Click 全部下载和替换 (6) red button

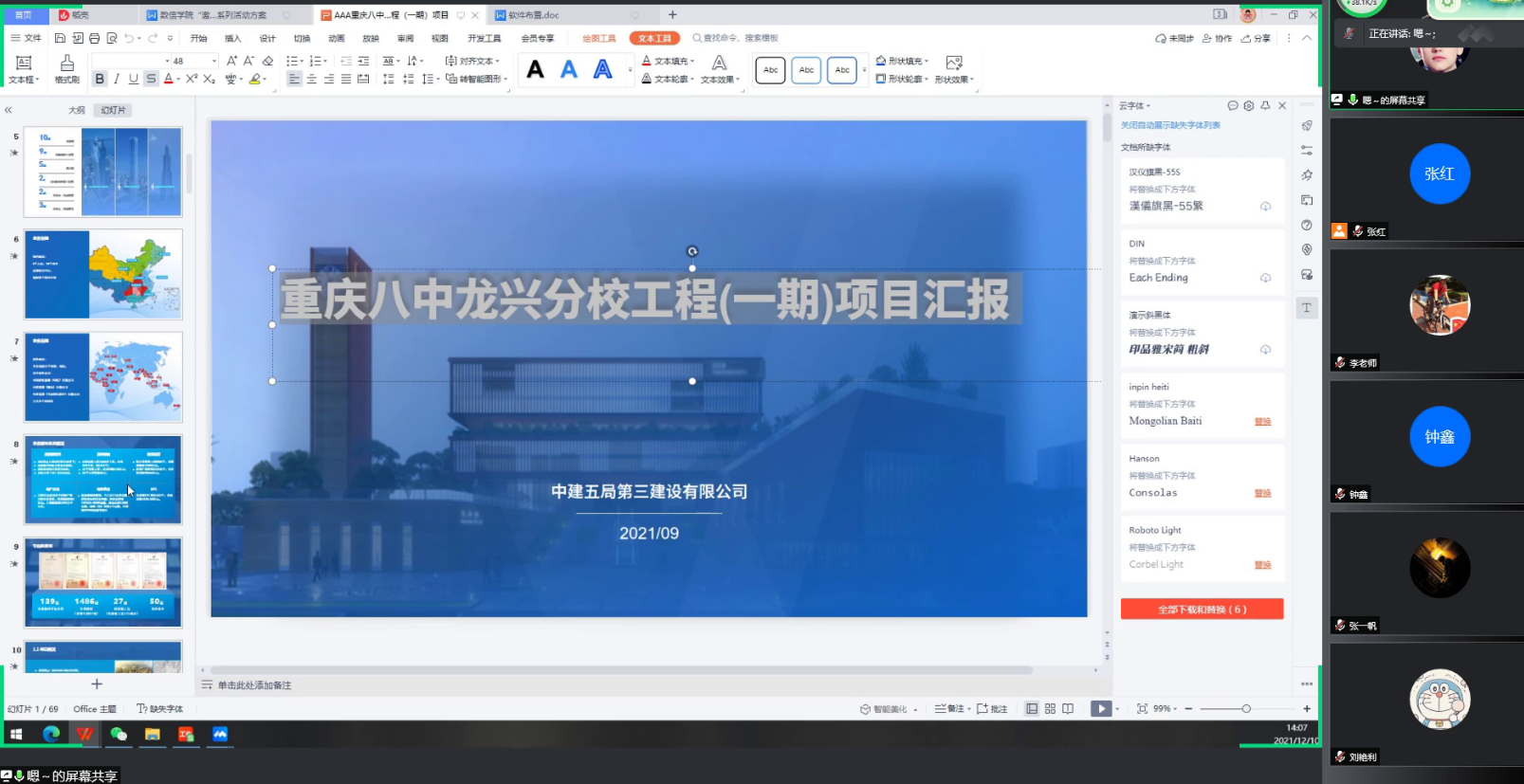(1202, 610)
